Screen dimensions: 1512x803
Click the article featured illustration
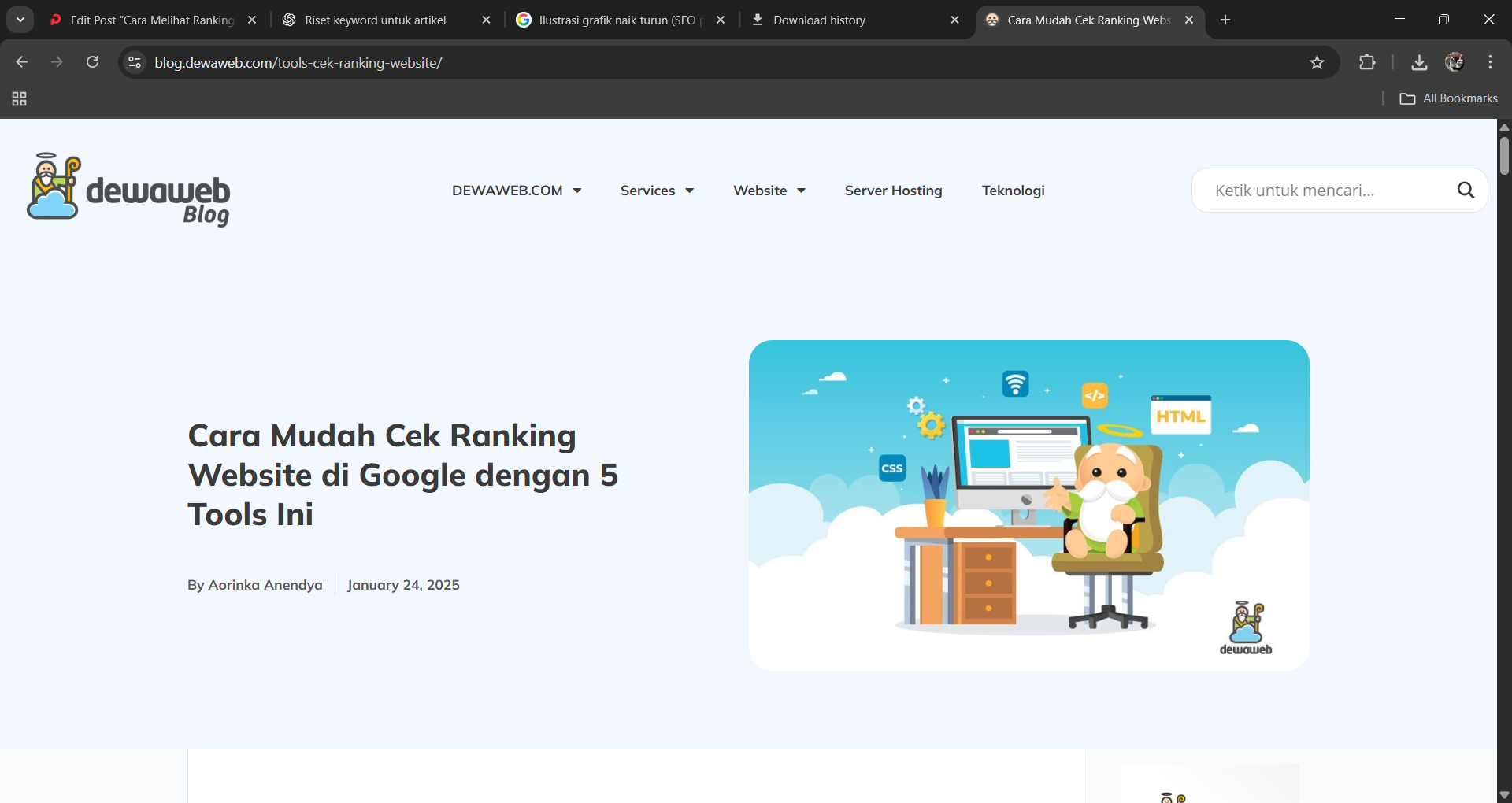pyautogui.click(x=1028, y=505)
